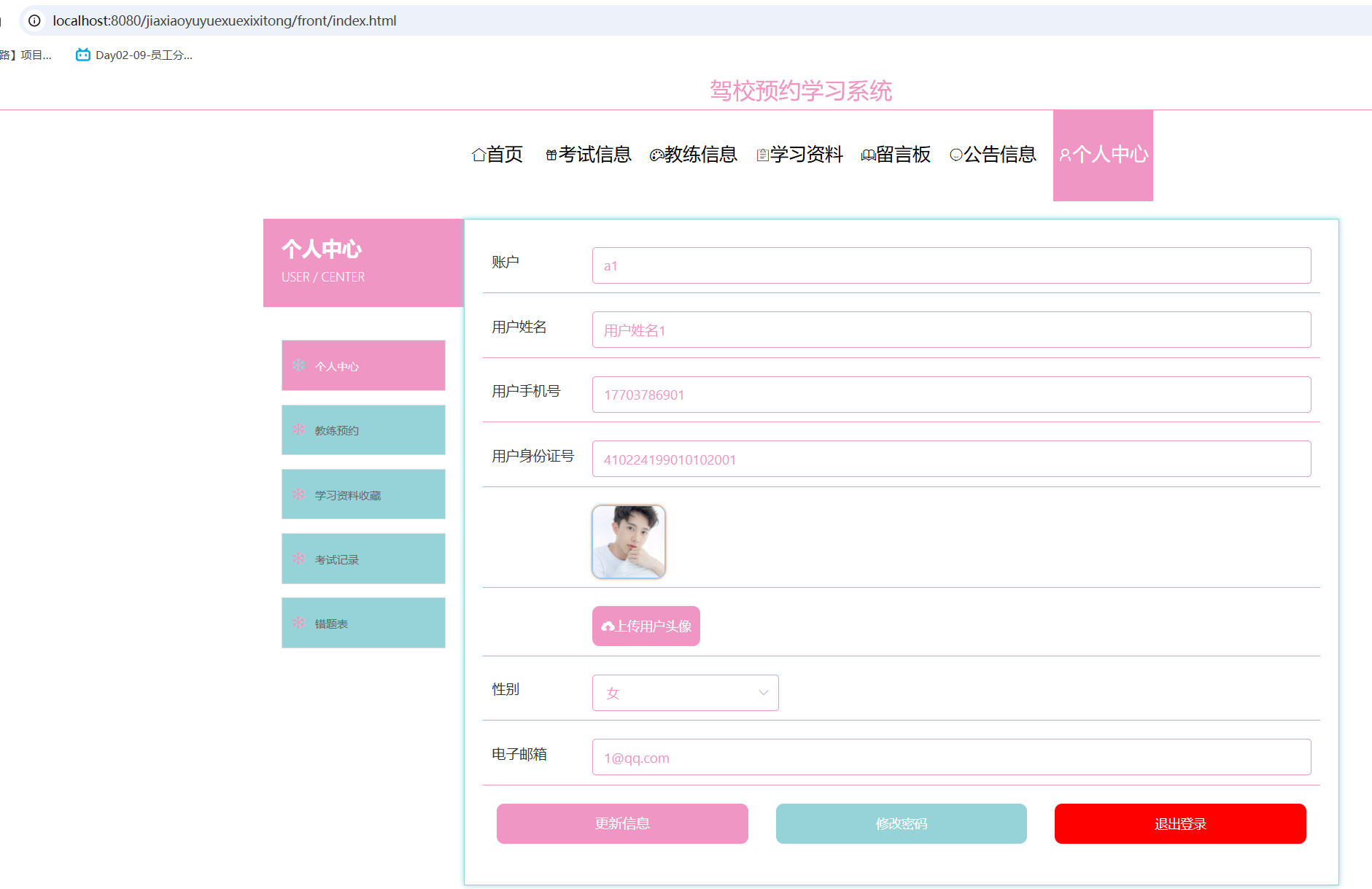Open the 首页 navigation item
Image resolution: width=1372 pixels, height=889 pixels.
click(497, 155)
